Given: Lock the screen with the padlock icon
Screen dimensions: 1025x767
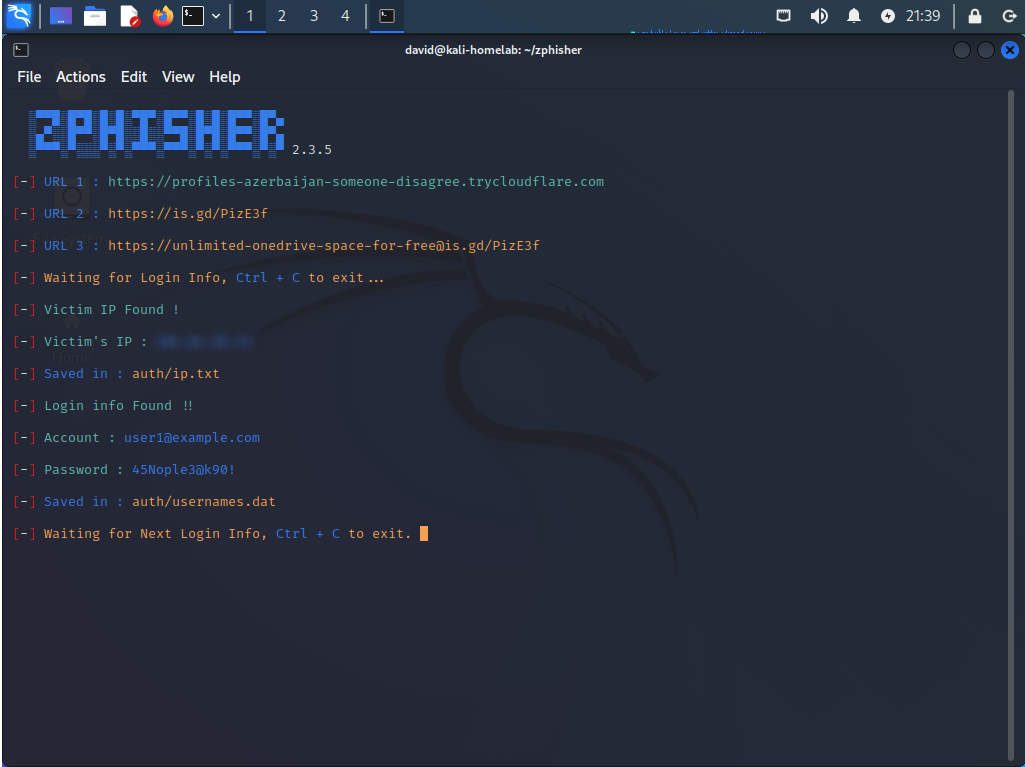Looking at the screenshot, I should [975, 16].
